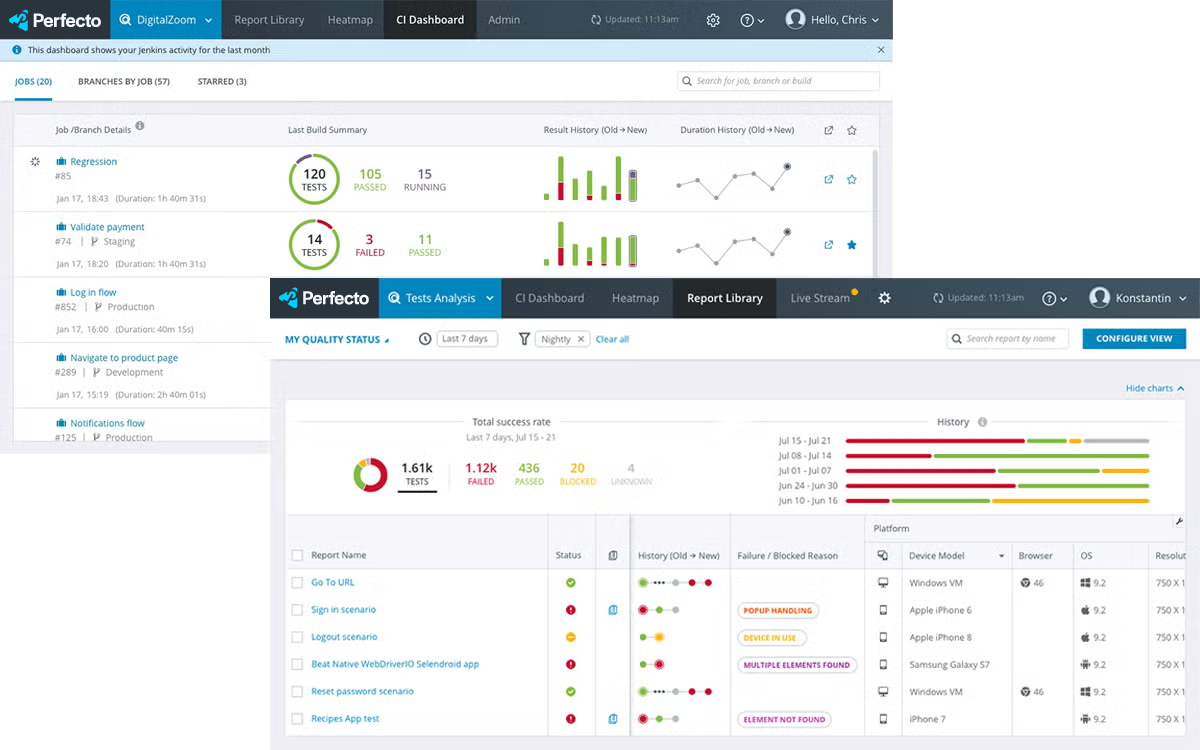Screen dimensions: 1200x750
Task: Click the Configure View button
Action: pyautogui.click(x=1134, y=339)
